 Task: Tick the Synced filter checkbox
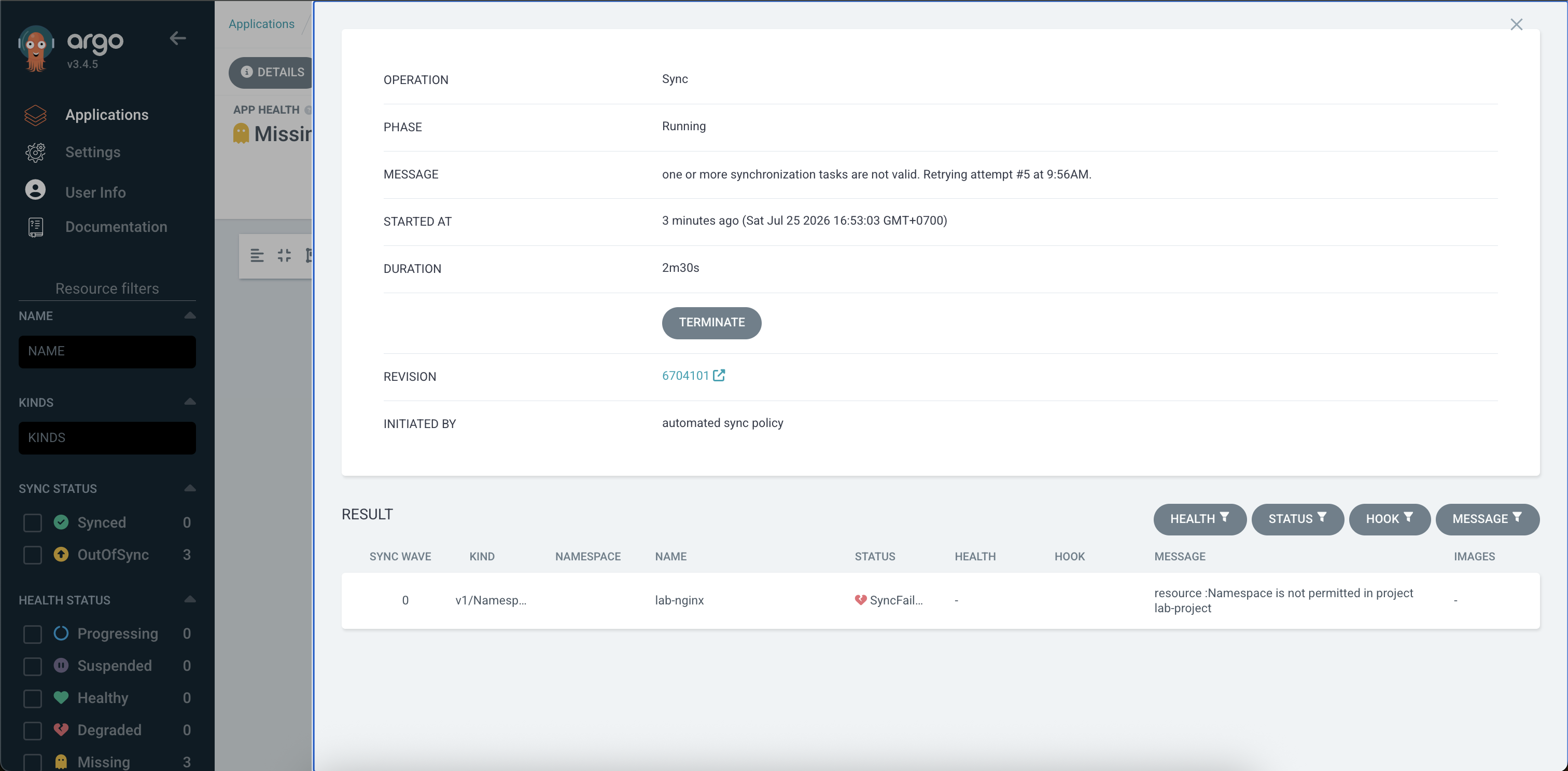coord(32,522)
